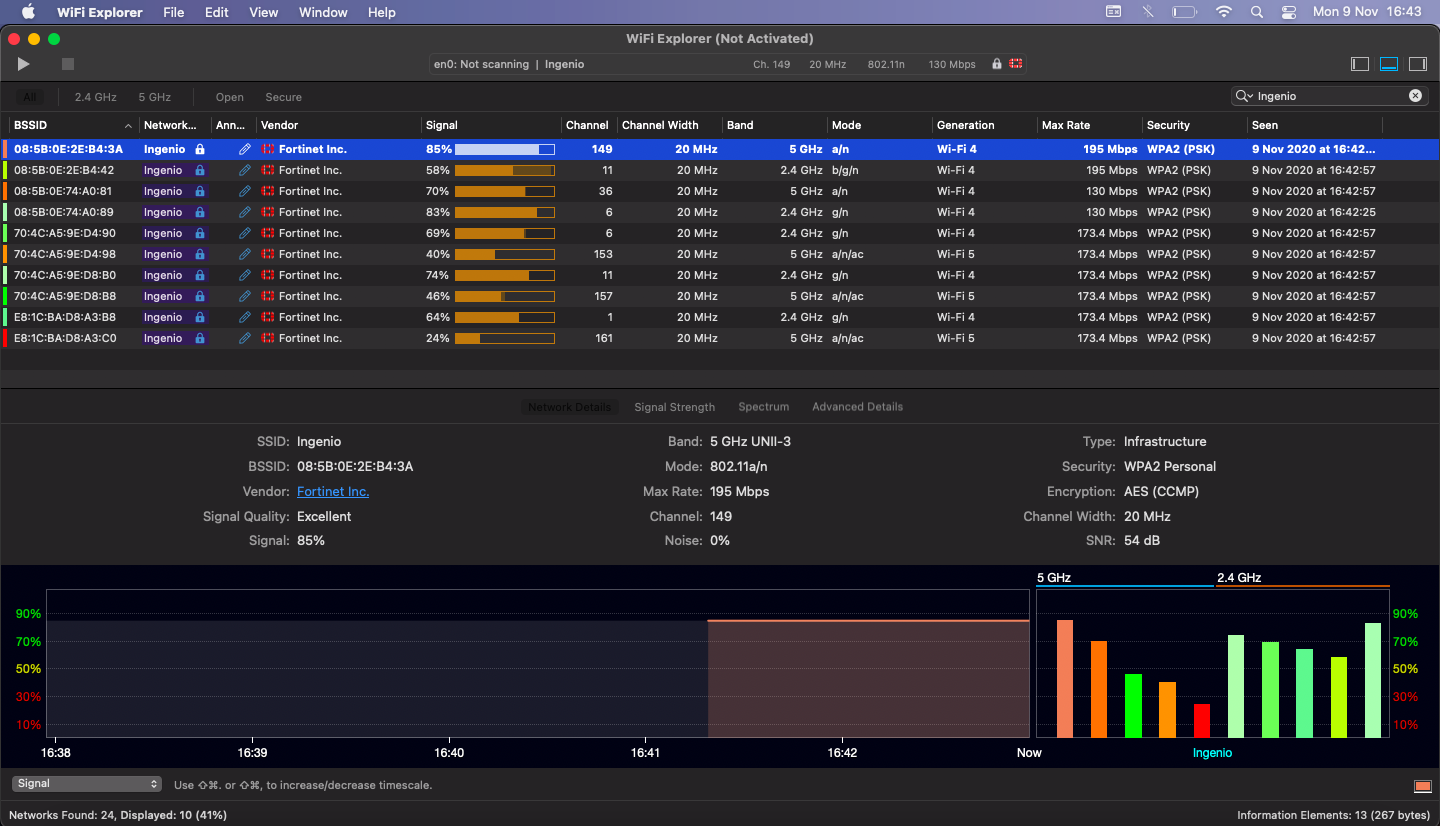Click annotation pencil for 08:5B:0E:2E:B4:42

tap(245, 170)
